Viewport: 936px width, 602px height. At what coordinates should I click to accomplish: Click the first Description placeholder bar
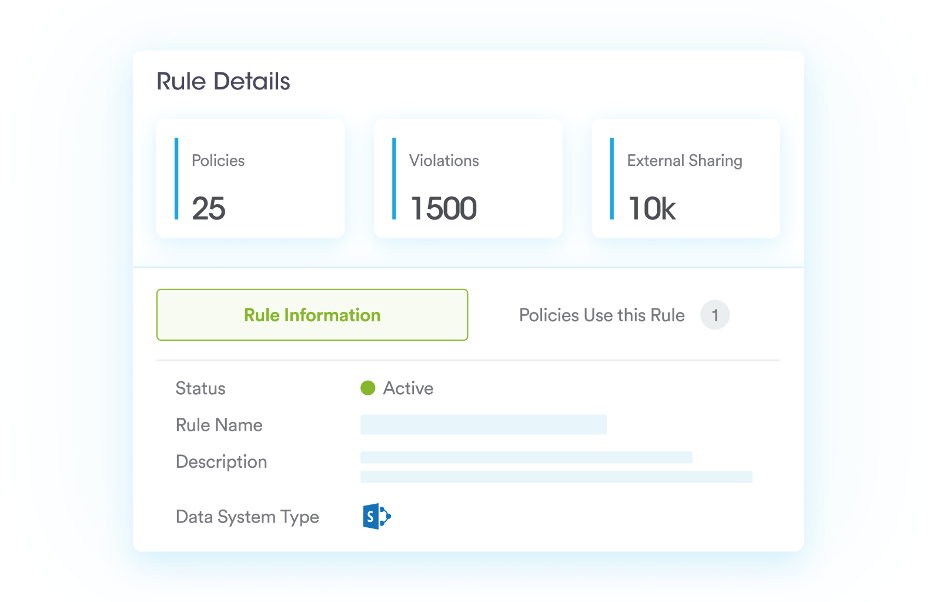click(528, 456)
